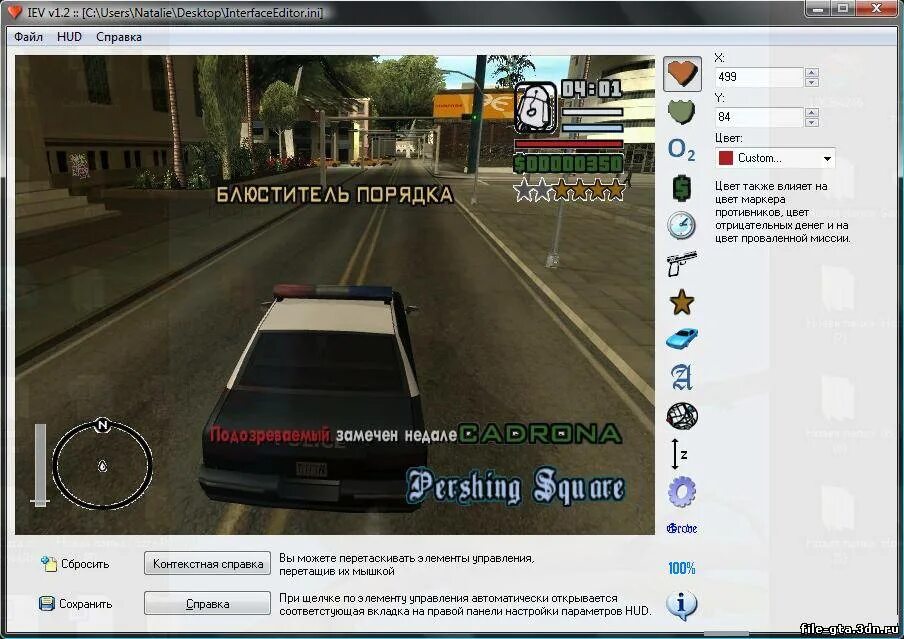Open the gothic letter A zone name settings
904x639 pixels.
(681, 377)
